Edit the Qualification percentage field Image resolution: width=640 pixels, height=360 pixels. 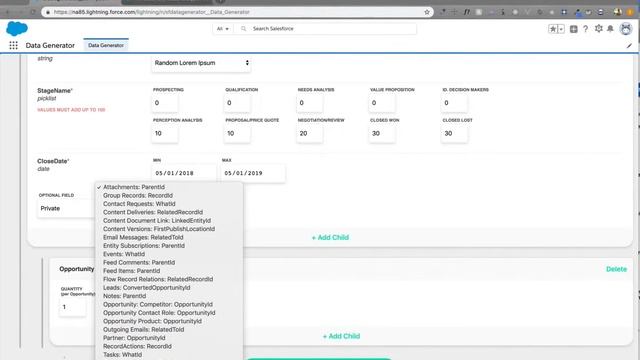pos(237,103)
